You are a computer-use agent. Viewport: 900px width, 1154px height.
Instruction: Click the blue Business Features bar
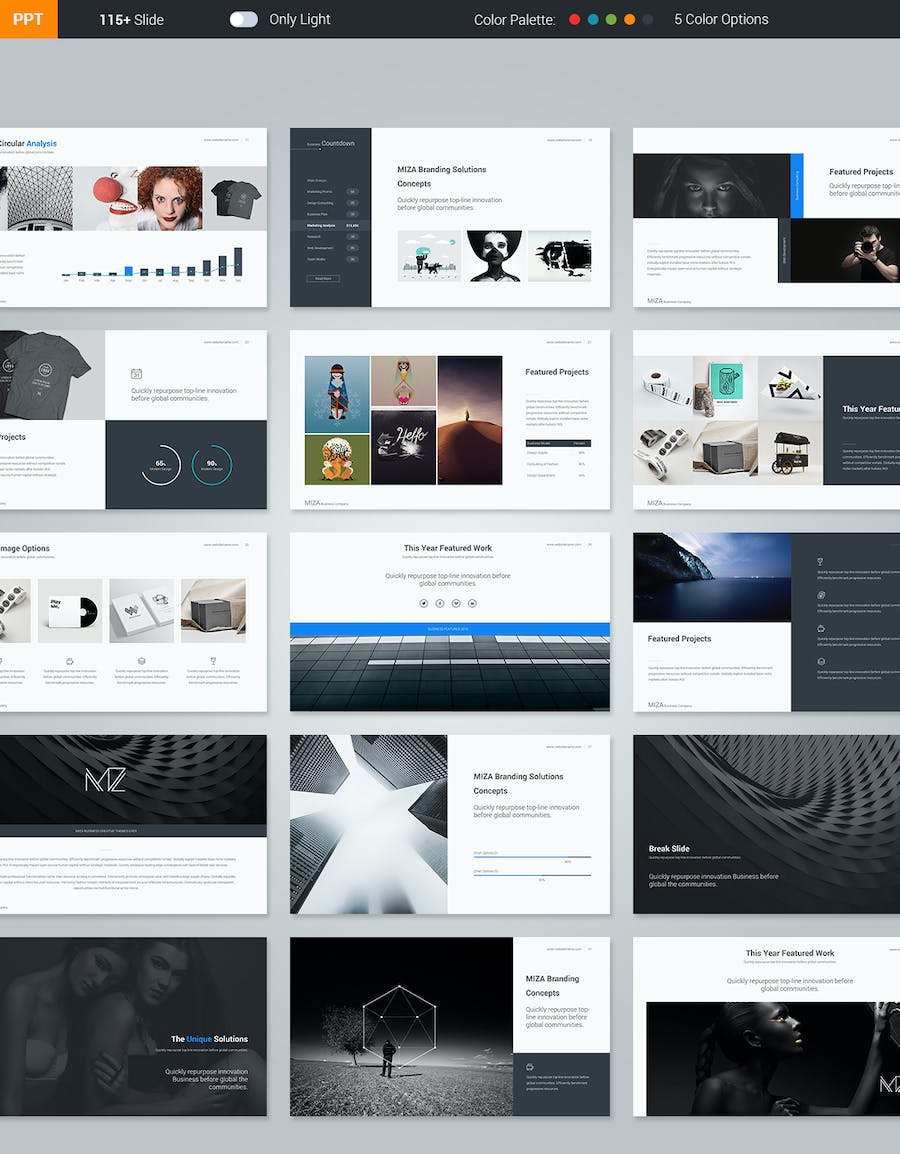tap(449, 629)
